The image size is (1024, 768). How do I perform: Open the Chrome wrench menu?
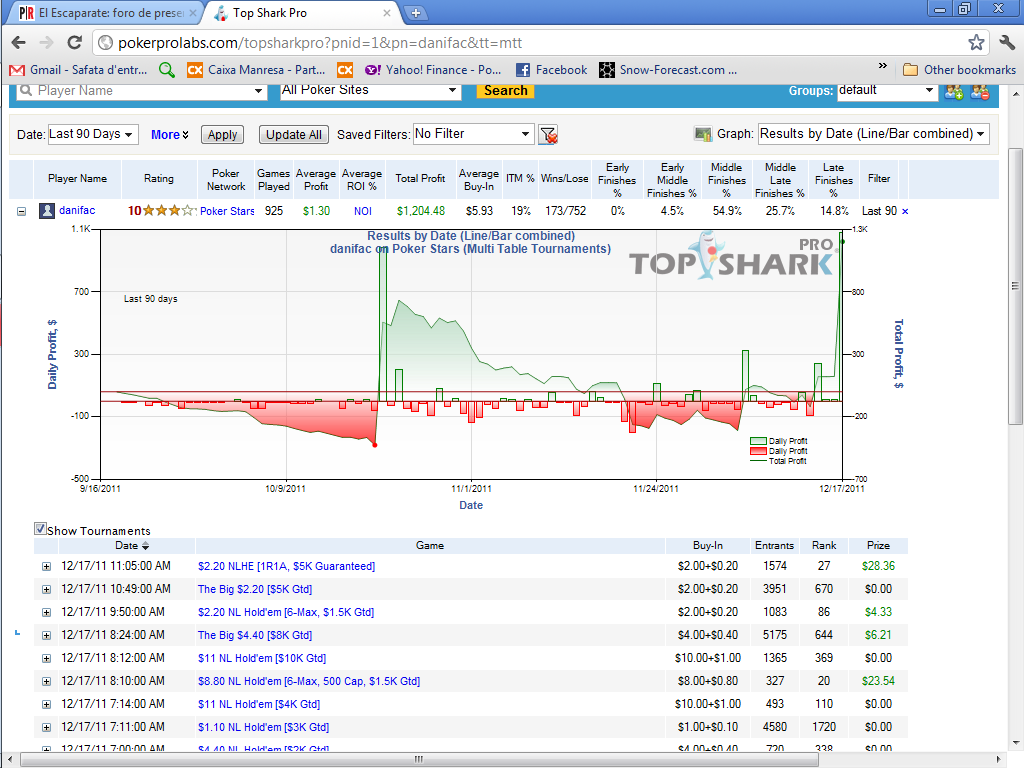[x=1008, y=43]
